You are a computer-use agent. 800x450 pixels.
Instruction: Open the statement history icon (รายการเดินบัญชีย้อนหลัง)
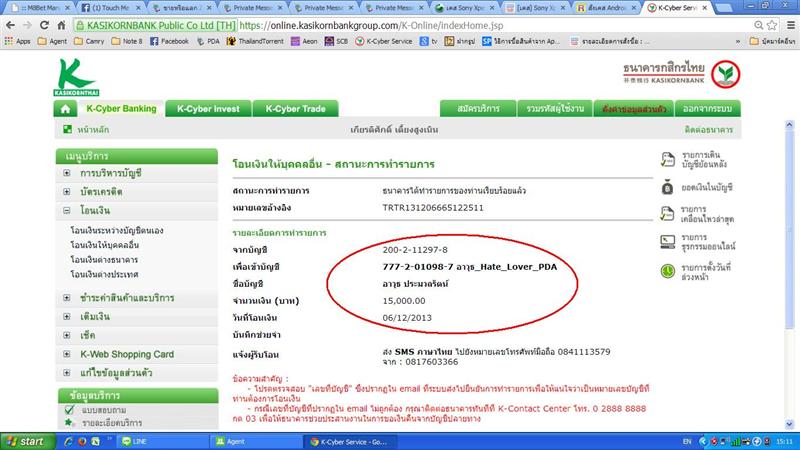[x=667, y=160]
